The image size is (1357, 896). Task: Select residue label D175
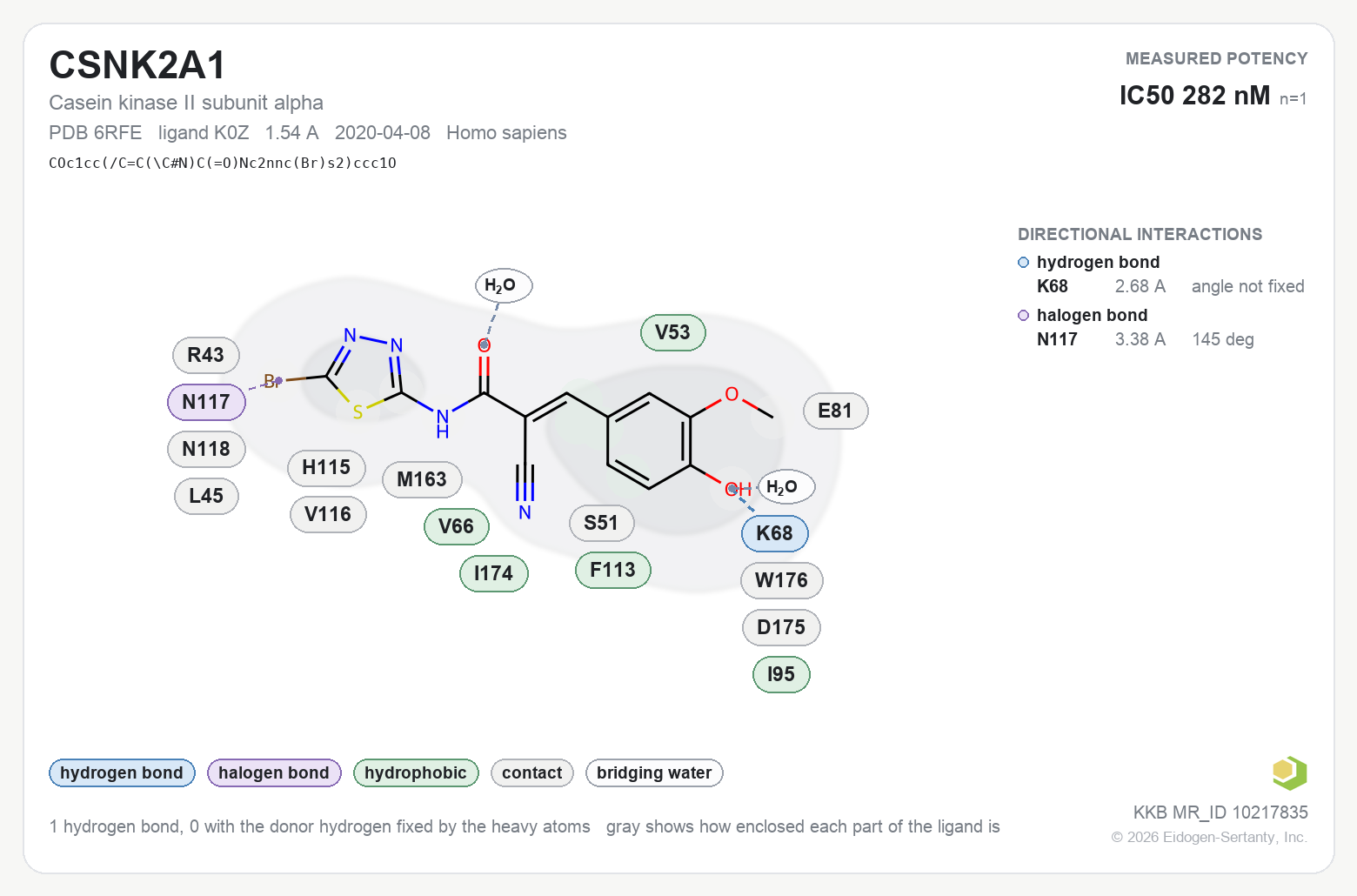click(x=781, y=627)
